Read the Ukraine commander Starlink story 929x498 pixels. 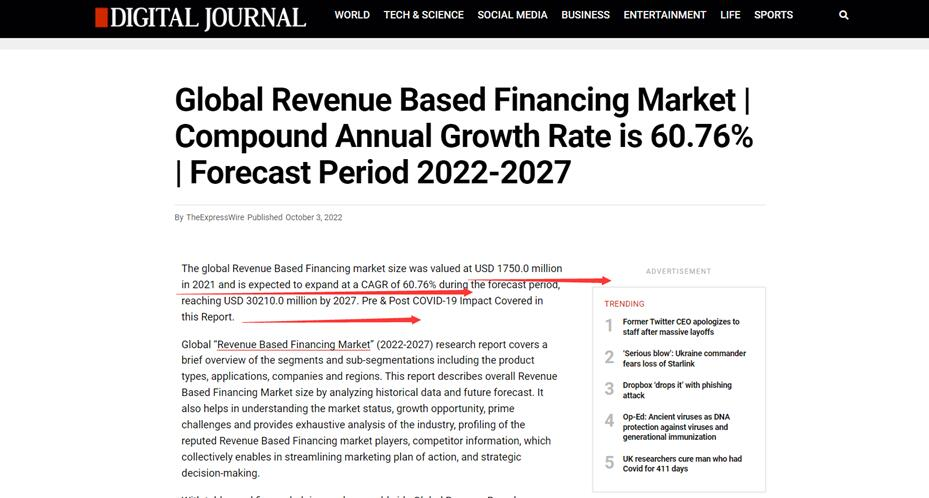point(683,358)
